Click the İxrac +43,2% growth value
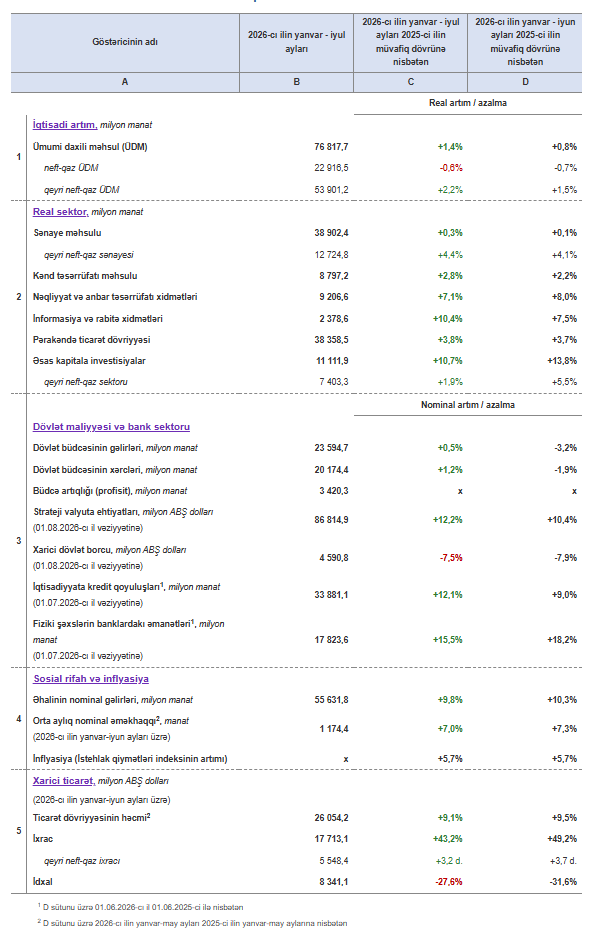 tap(448, 839)
